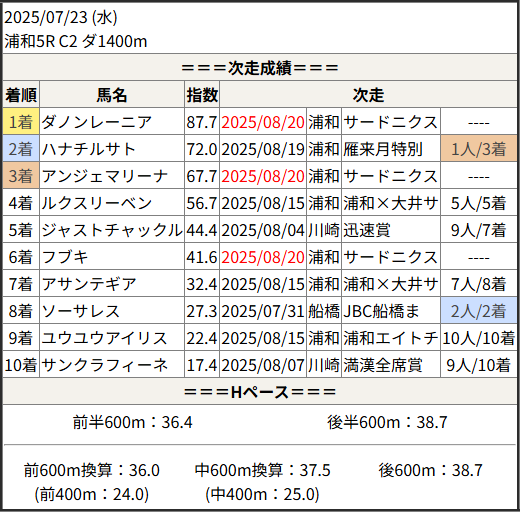Click the 迅速賞 race name
The width and height of the screenshot is (520, 512).
pos(367,230)
